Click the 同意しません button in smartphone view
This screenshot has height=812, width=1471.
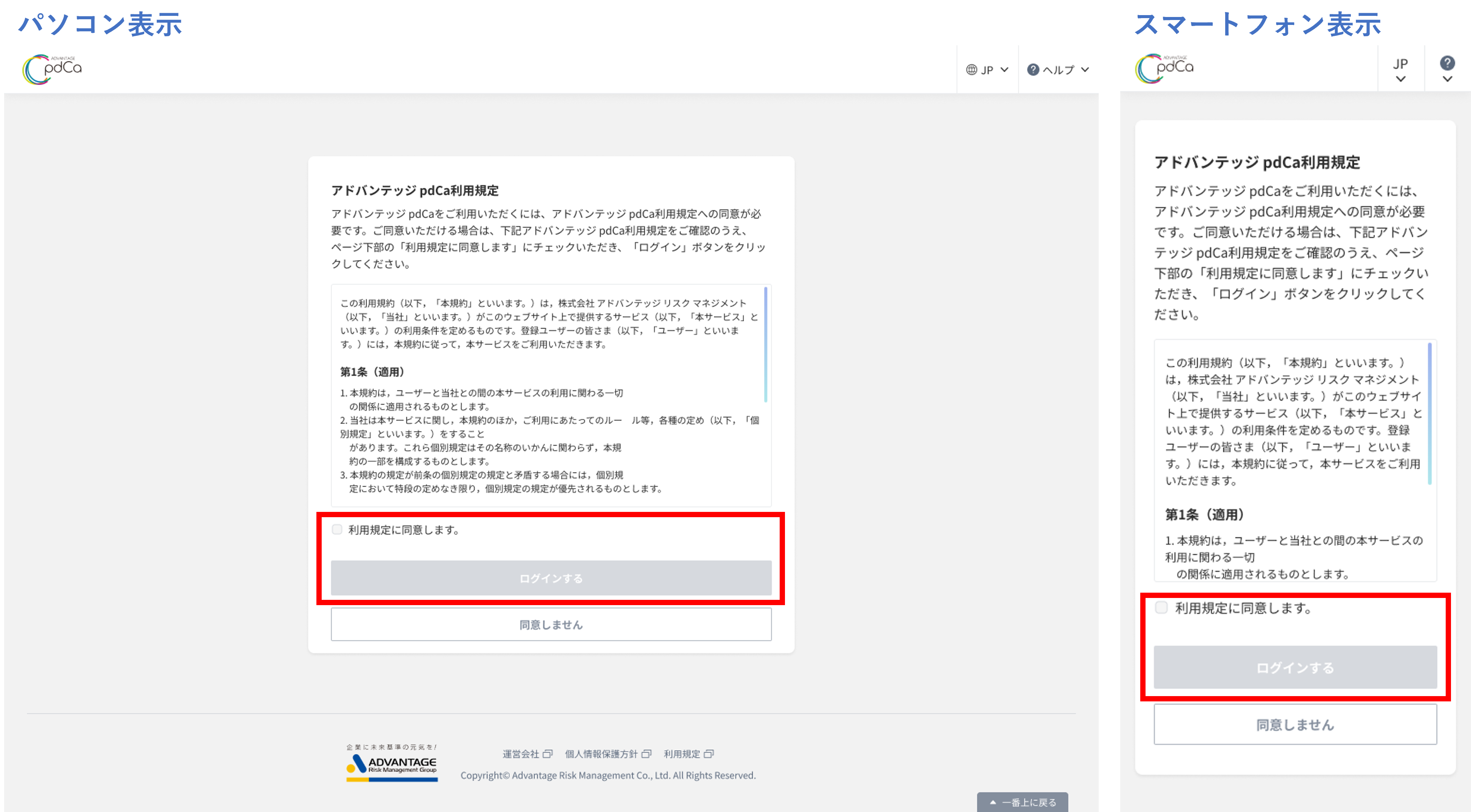1295,724
